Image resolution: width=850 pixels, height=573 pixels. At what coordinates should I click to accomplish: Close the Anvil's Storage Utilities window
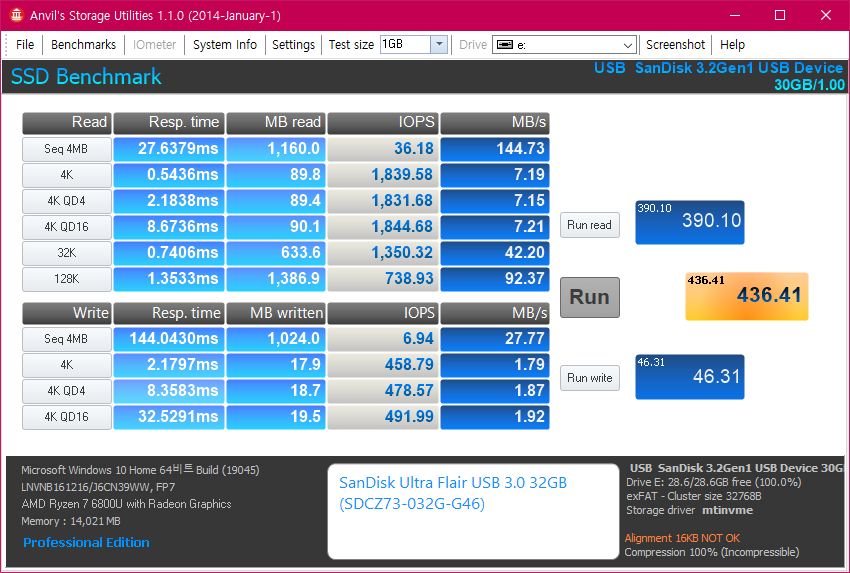pyautogui.click(x=826, y=15)
